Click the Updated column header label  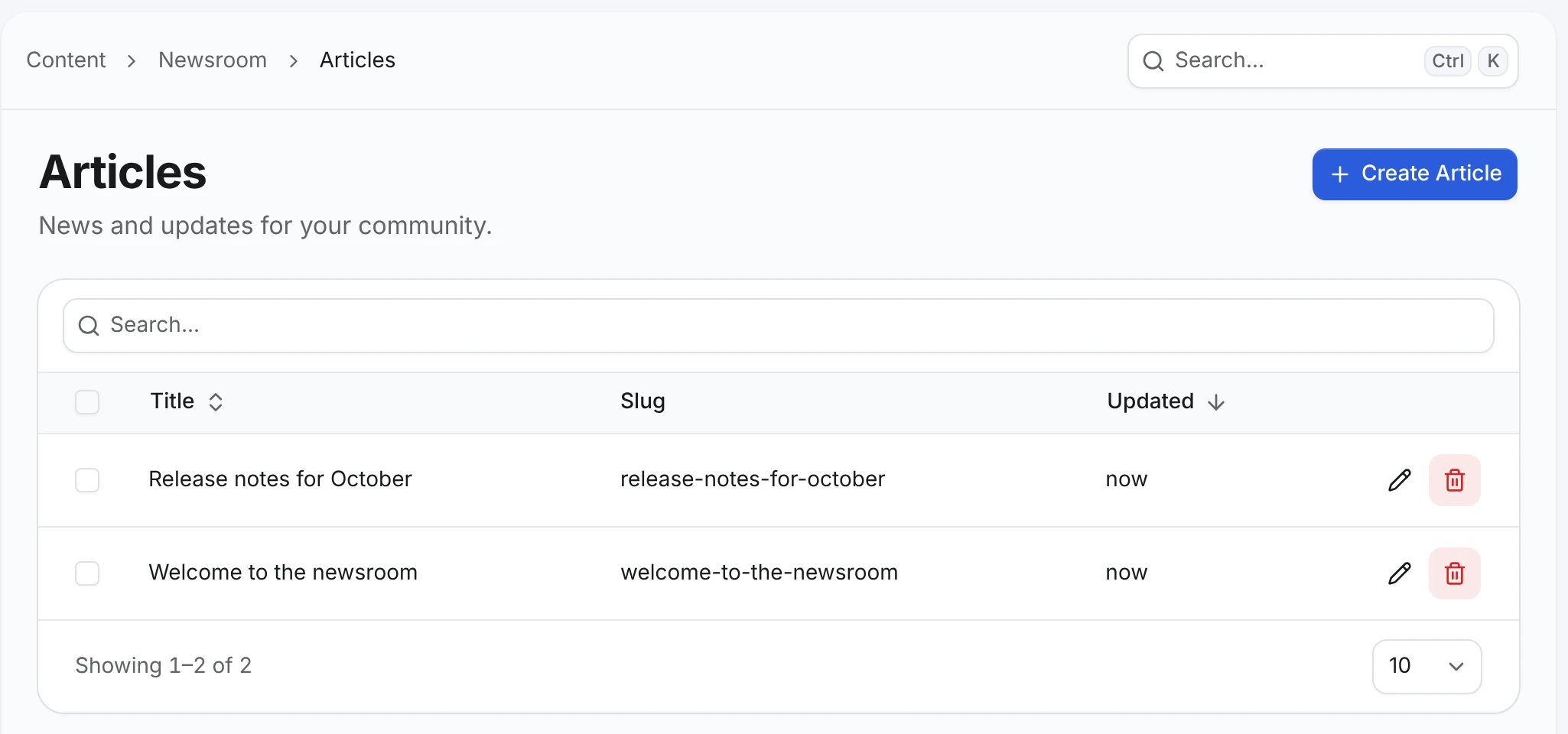click(x=1150, y=401)
